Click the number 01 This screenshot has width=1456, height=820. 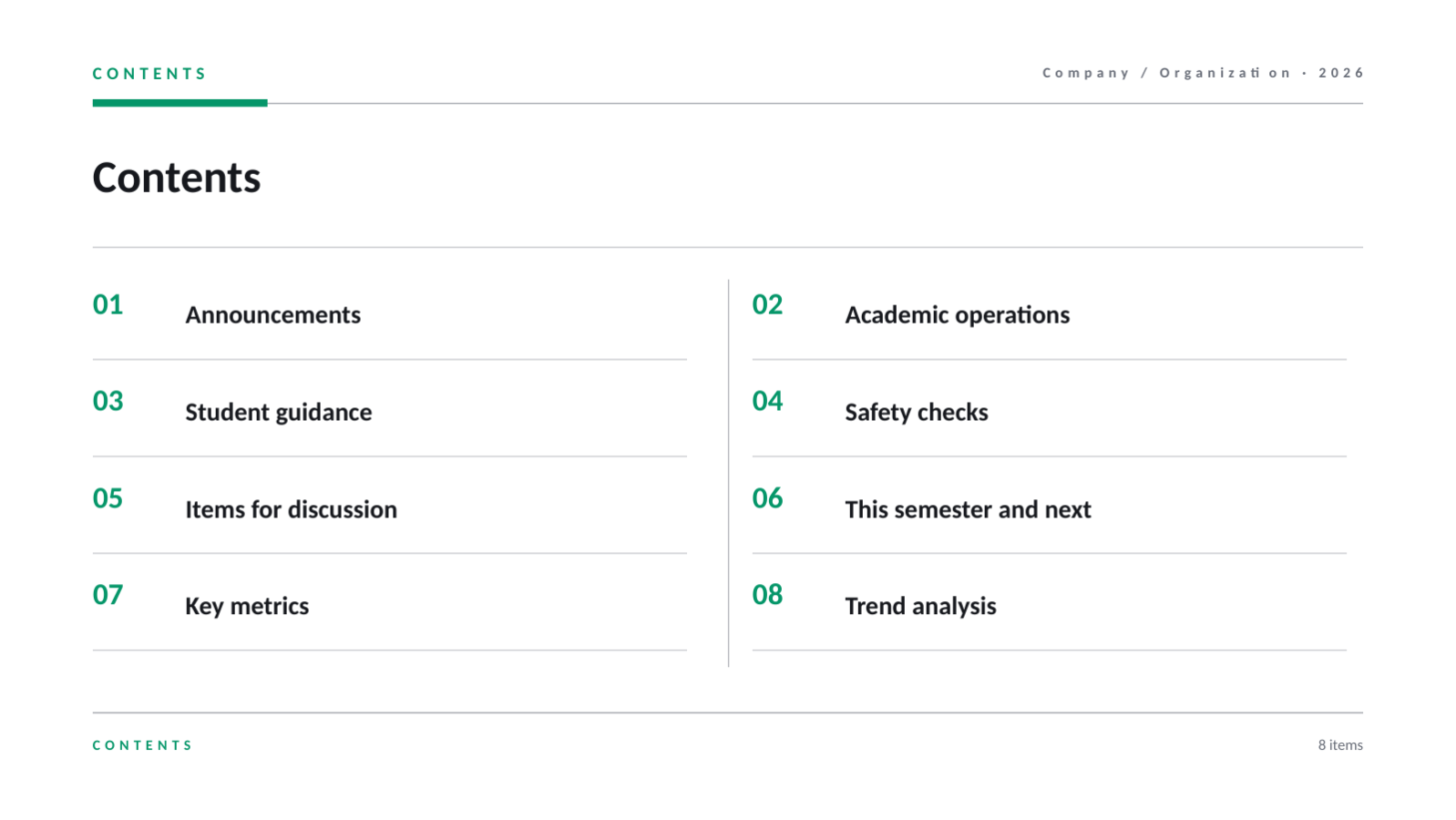pyautogui.click(x=108, y=304)
